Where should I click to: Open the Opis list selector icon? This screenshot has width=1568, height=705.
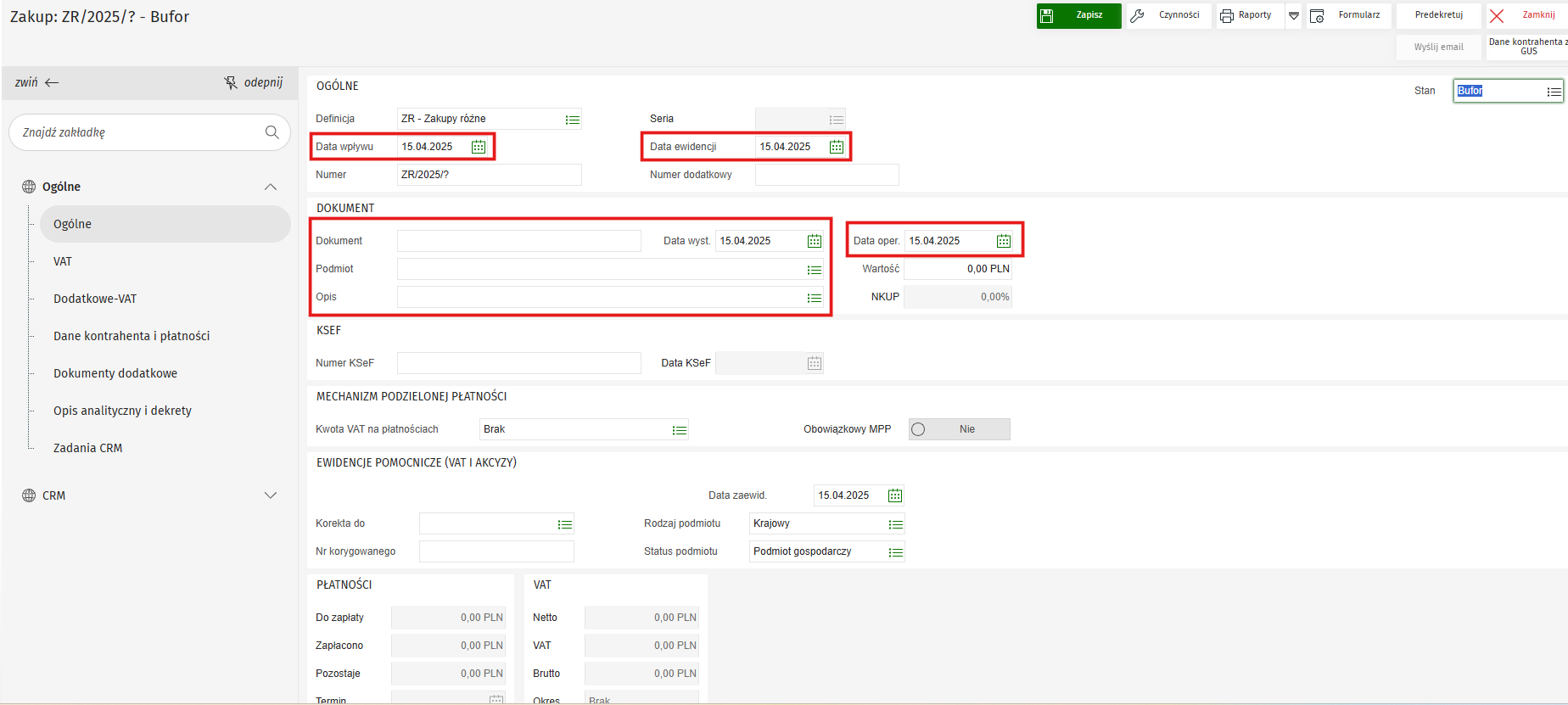(x=815, y=298)
